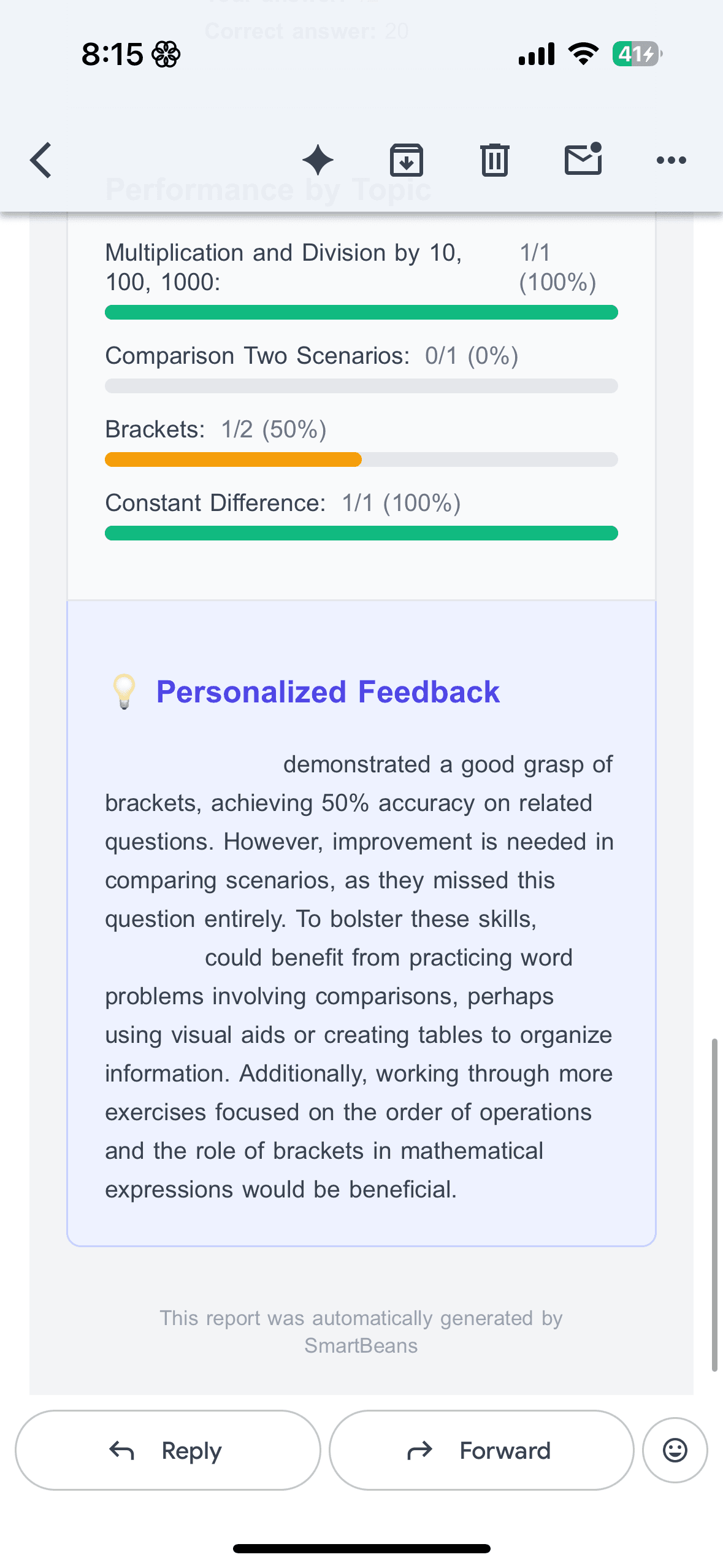Tap the personalized feedback paragraph text
The width and height of the screenshot is (723, 1568).
(x=359, y=977)
